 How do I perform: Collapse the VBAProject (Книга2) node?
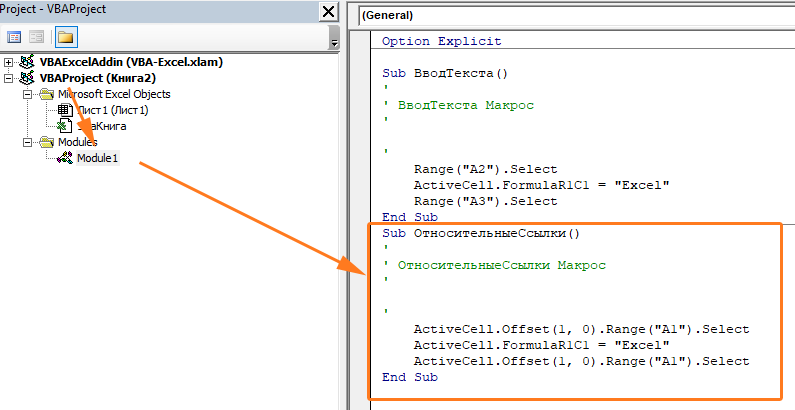point(8,79)
